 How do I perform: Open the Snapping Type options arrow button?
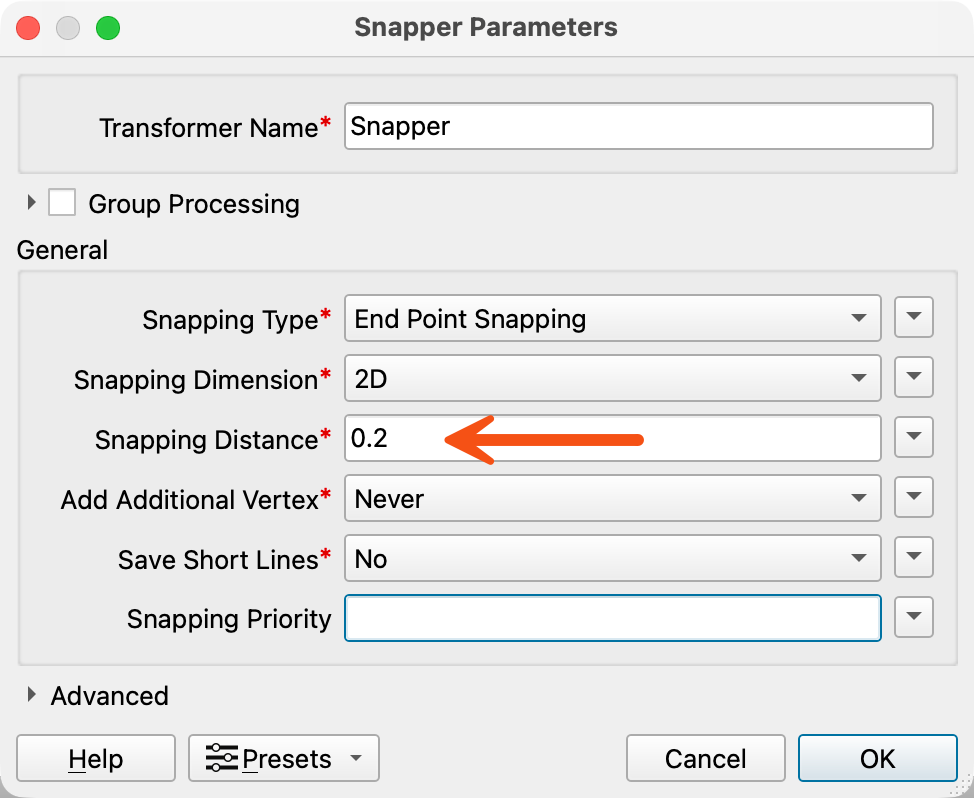pyautogui.click(x=913, y=317)
